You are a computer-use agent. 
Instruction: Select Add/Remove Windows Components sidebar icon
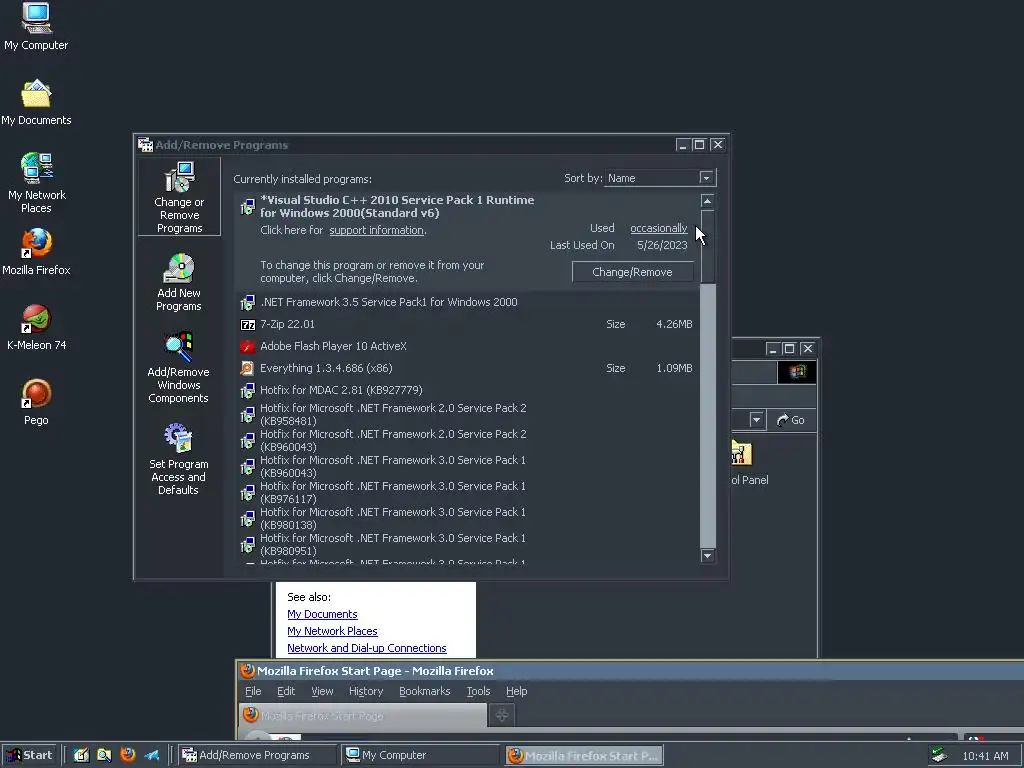coord(178,368)
